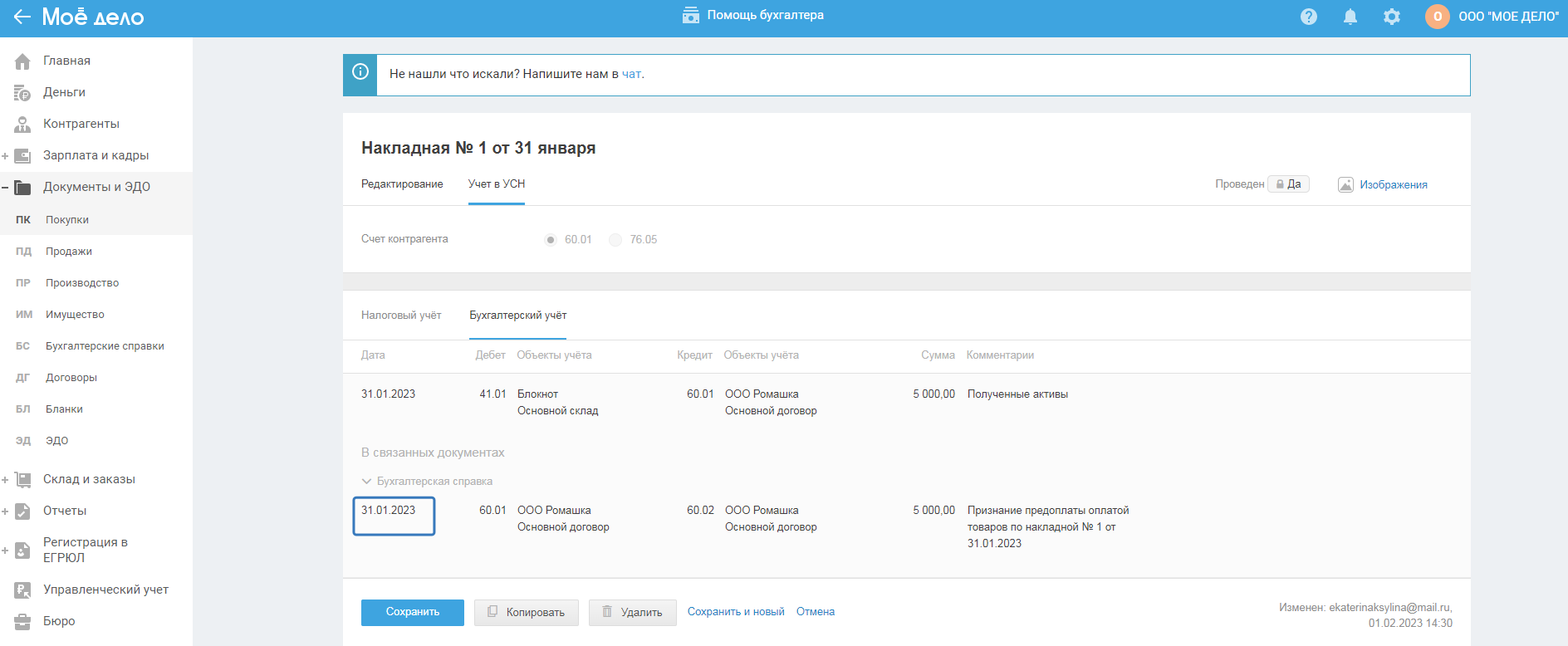1568x646 pixels.
Task: Expand the Зарплата и кадры section
Action: 5,156
